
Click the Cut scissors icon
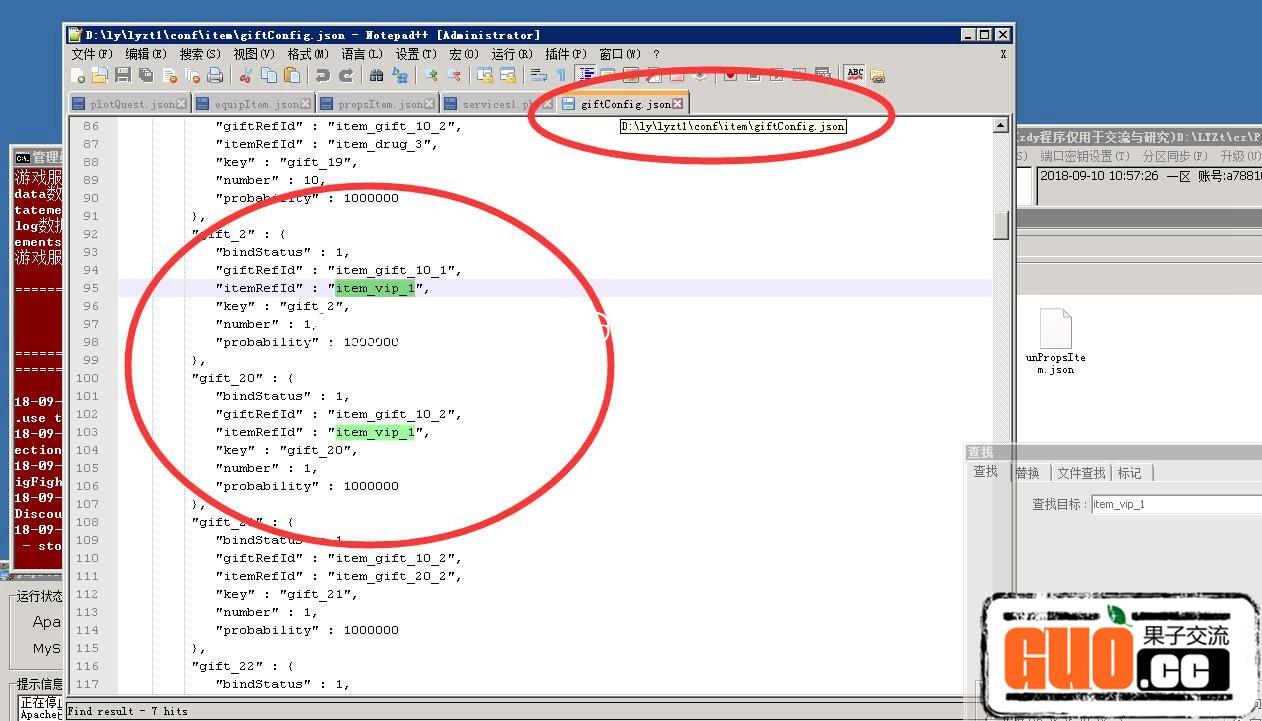tap(245, 76)
